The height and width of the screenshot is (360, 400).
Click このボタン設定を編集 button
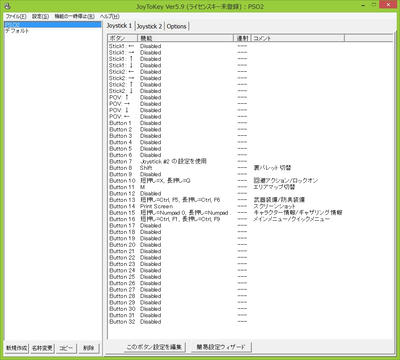coord(154,347)
